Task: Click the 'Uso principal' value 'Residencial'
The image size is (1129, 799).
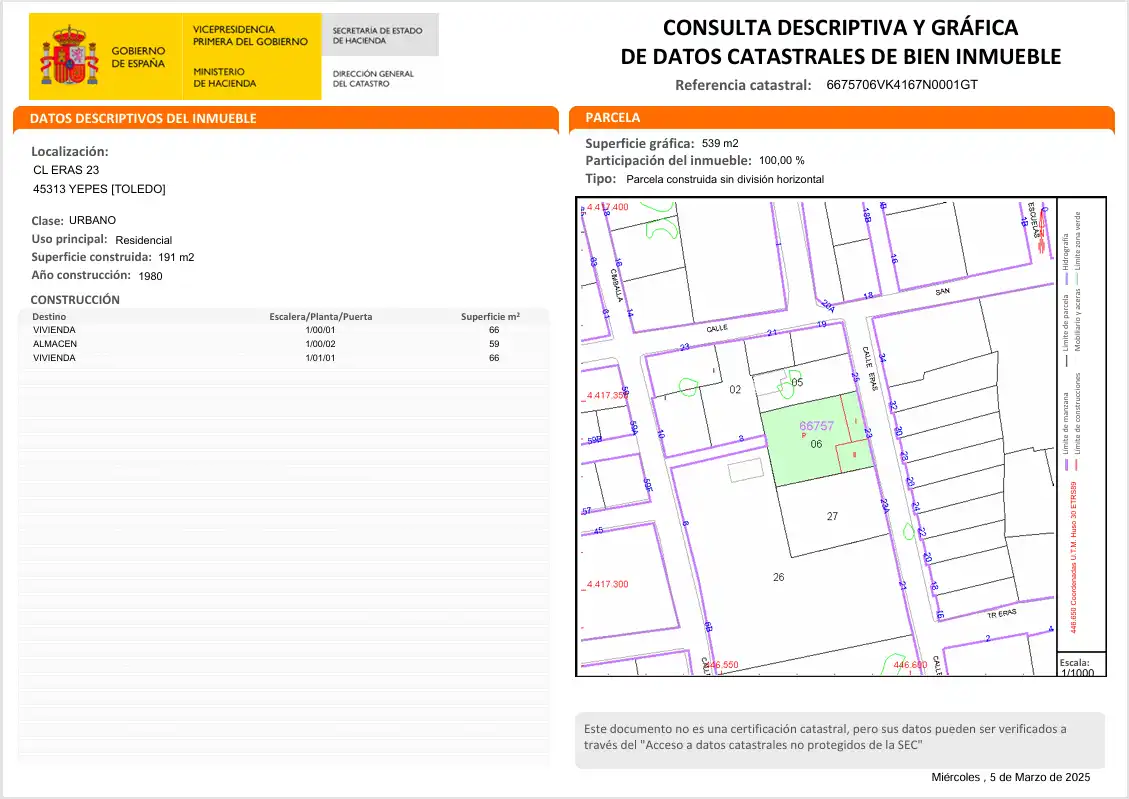Action: tap(143, 240)
